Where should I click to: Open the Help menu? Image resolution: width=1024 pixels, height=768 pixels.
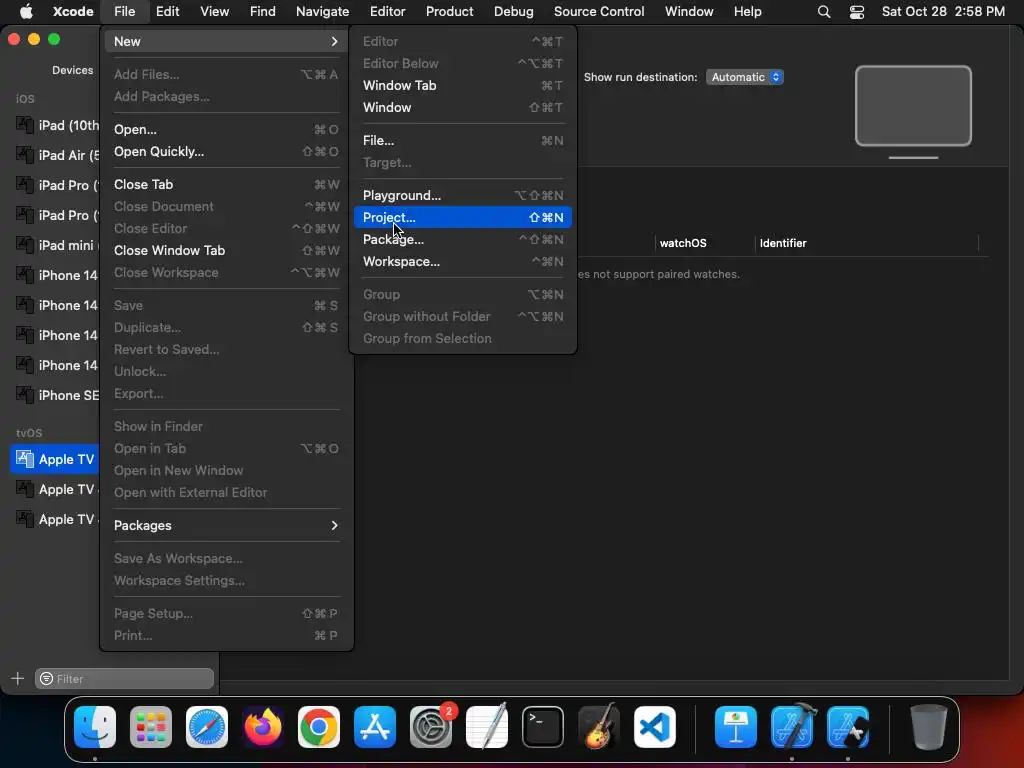pyautogui.click(x=748, y=12)
